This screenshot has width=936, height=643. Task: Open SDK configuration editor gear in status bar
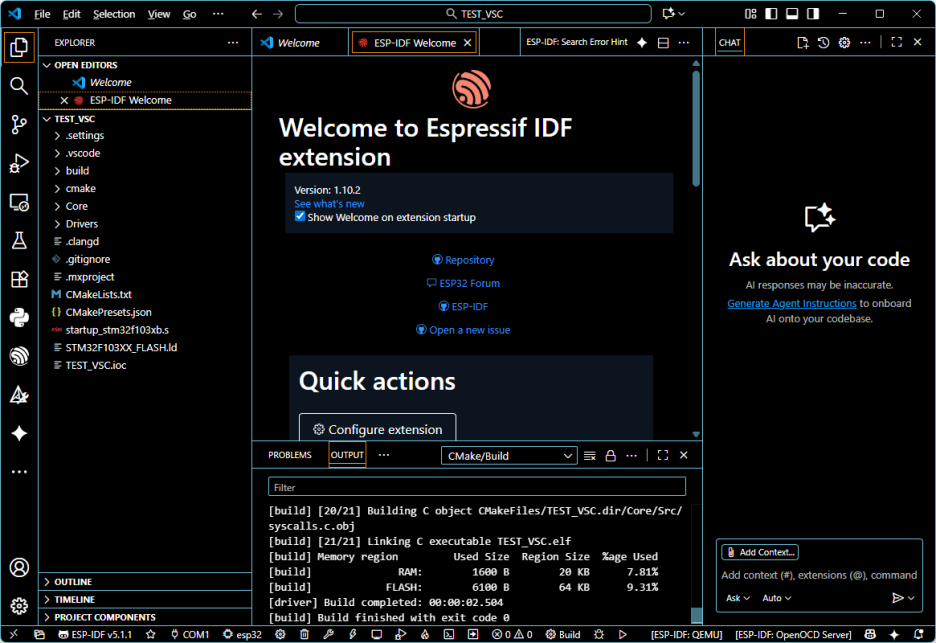point(280,635)
